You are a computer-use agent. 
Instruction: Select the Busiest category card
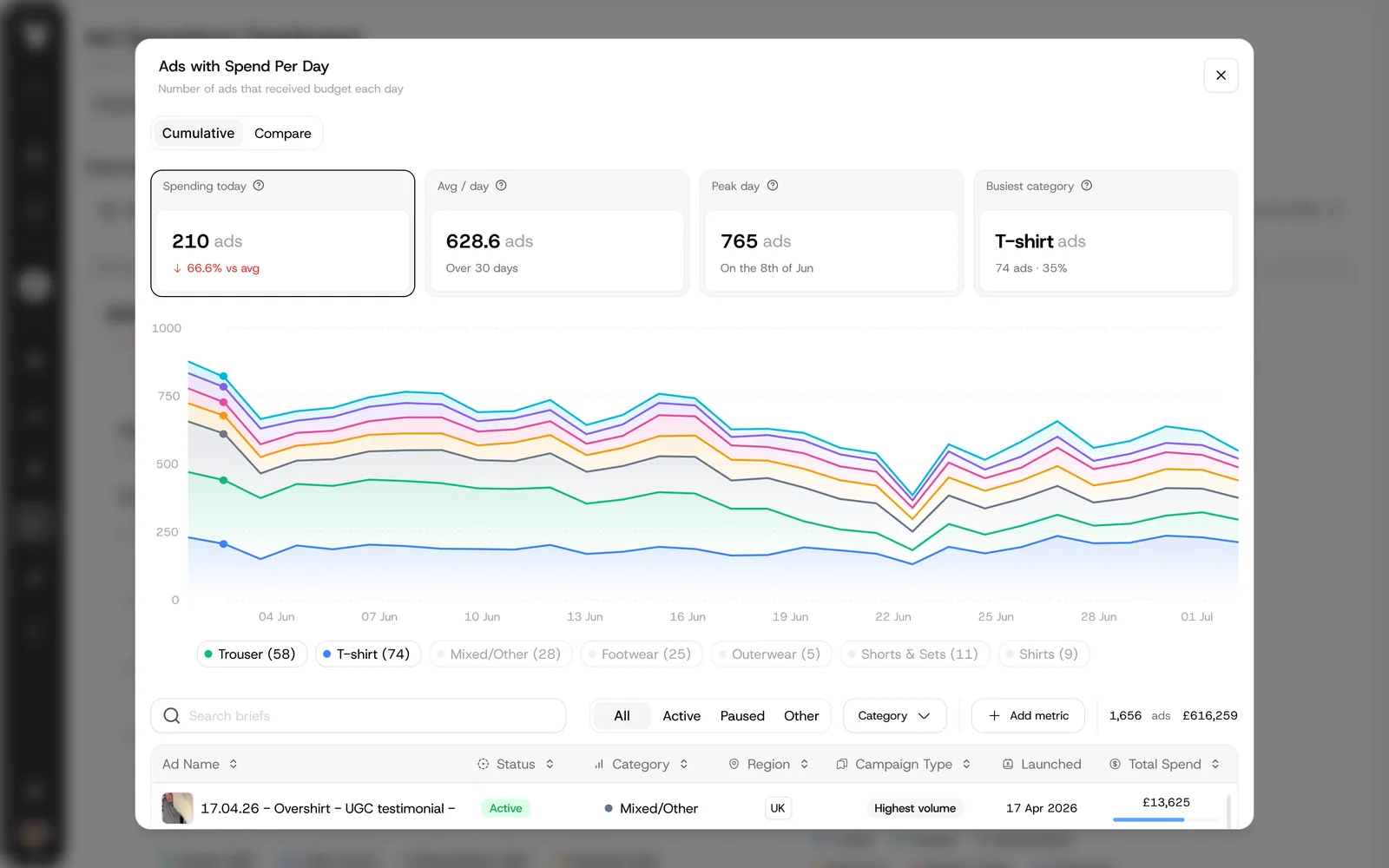coord(1106,233)
